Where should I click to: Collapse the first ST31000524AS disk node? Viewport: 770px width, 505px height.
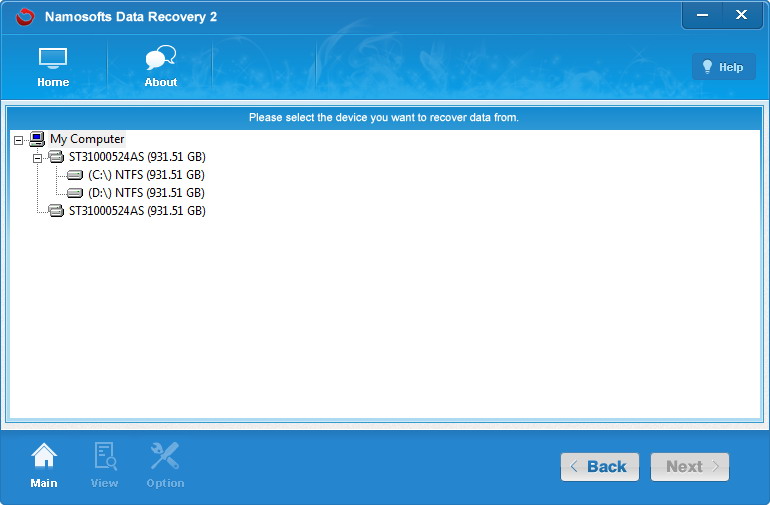(x=37, y=158)
